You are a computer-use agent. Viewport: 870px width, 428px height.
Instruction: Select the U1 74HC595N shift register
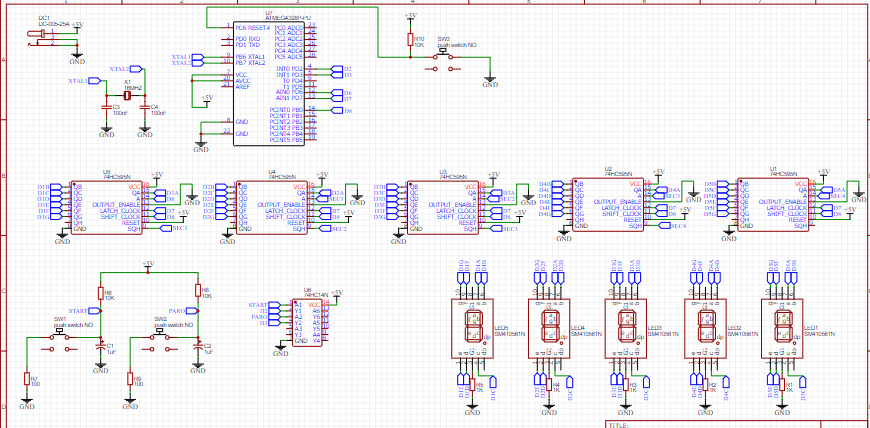coord(772,204)
